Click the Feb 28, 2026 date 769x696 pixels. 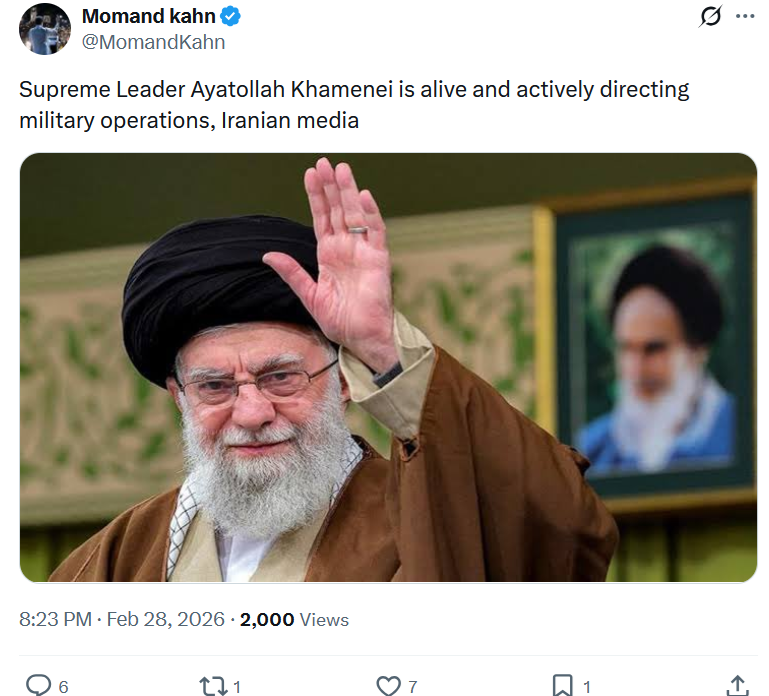pyautogui.click(x=166, y=619)
